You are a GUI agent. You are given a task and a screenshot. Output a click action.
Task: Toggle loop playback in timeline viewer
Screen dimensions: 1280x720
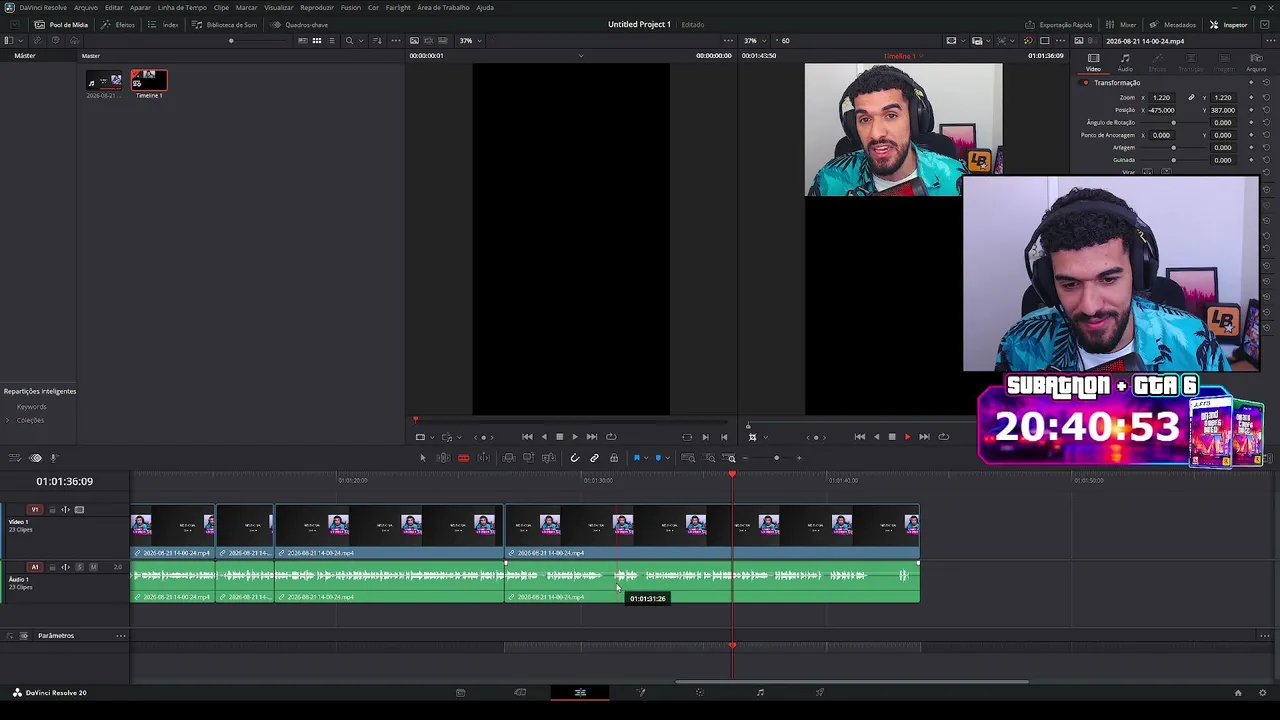[x=943, y=437]
